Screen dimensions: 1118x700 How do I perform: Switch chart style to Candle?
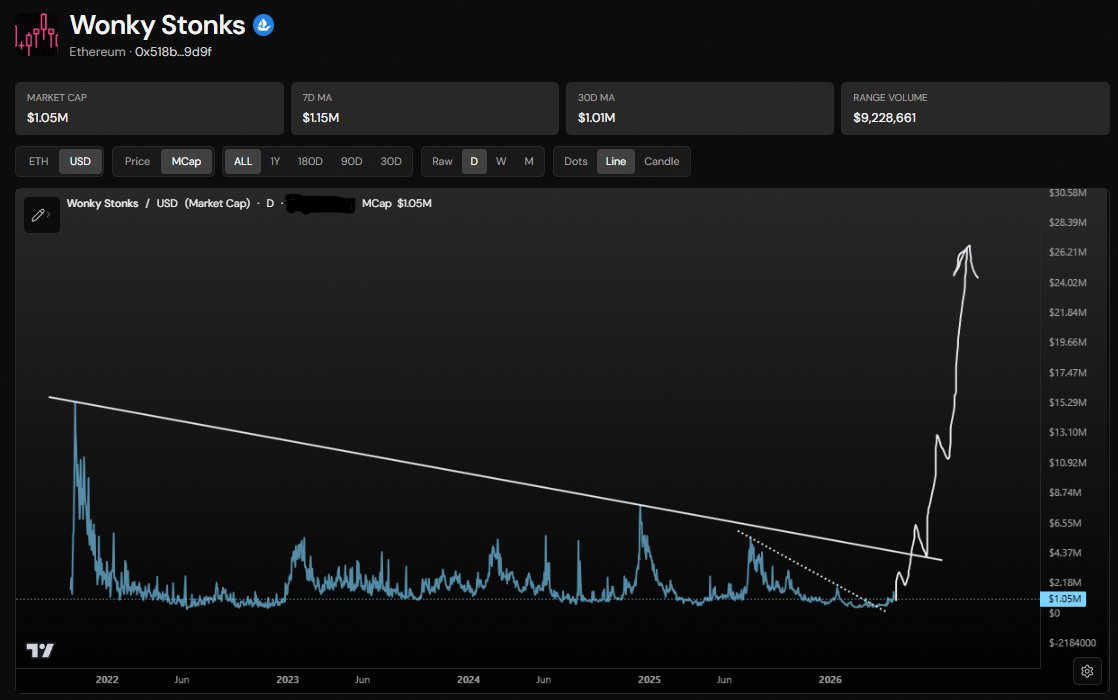click(662, 161)
